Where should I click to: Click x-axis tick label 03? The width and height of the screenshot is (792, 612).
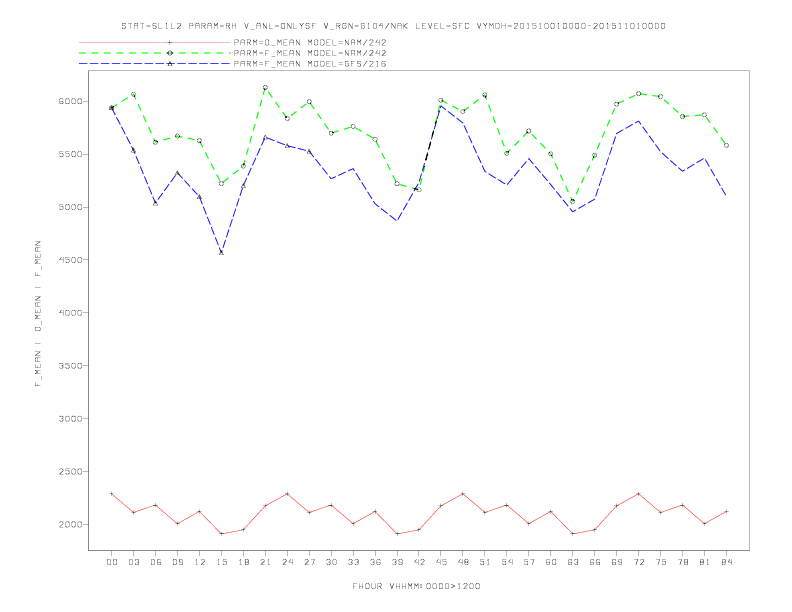coord(133,562)
